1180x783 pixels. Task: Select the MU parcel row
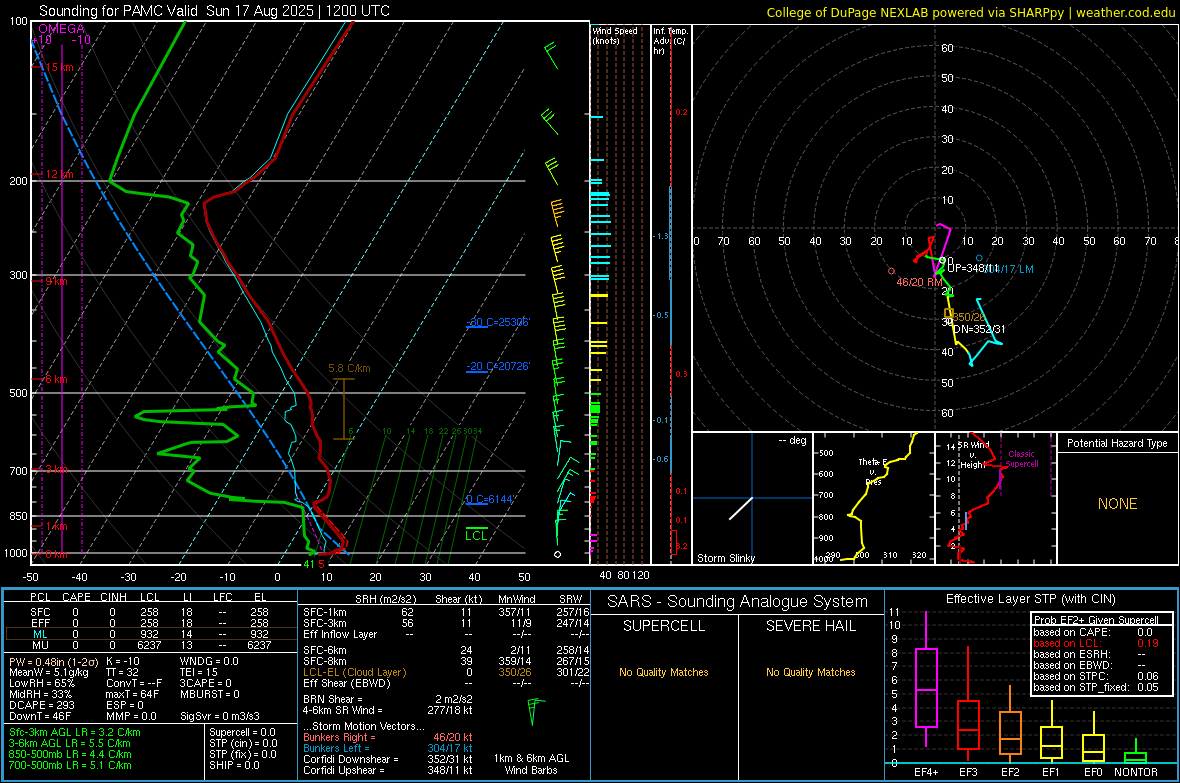point(151,645)
